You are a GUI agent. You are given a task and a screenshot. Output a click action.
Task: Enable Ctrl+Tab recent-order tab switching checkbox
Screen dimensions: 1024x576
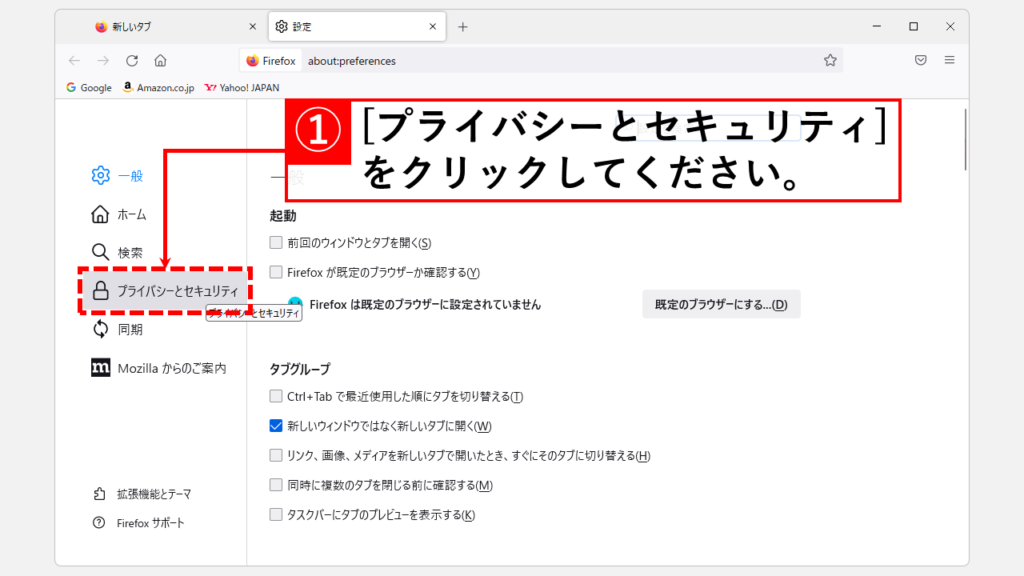pyautogui.click(x=276, y=397)
